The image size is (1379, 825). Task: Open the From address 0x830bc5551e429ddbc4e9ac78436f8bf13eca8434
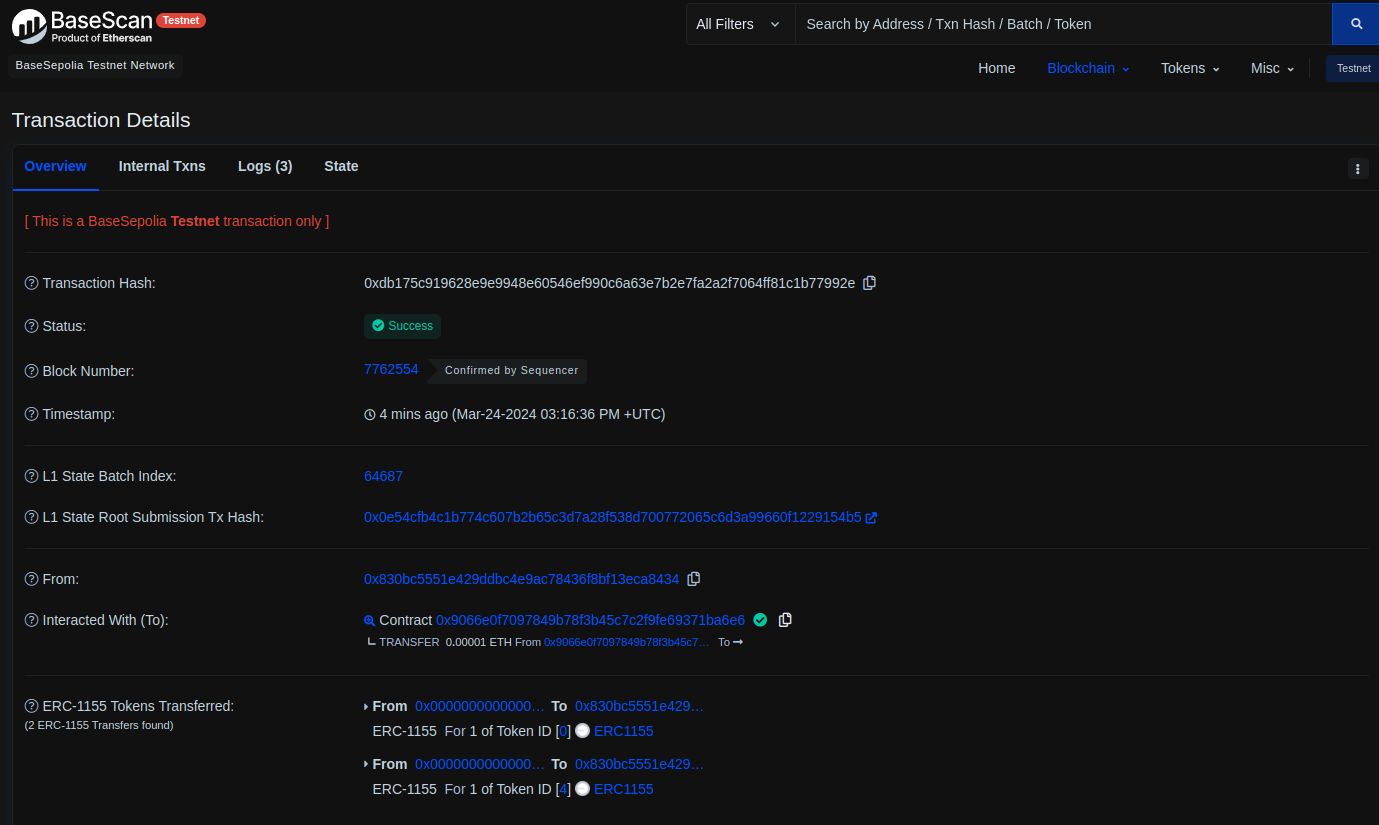pos(521,579)
